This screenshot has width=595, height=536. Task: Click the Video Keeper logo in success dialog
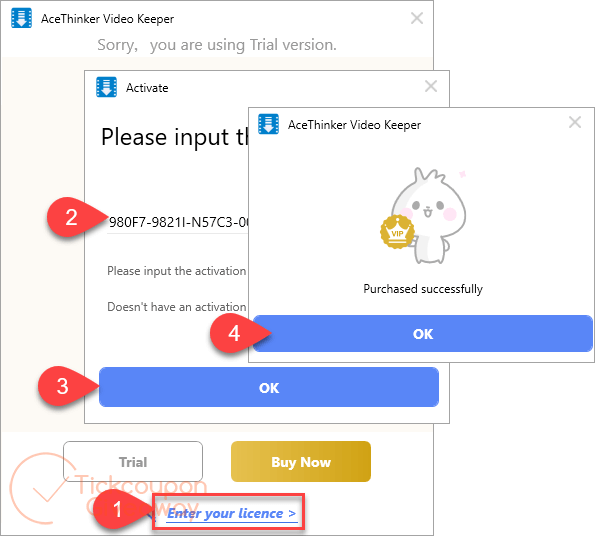(x=268, y=124)
